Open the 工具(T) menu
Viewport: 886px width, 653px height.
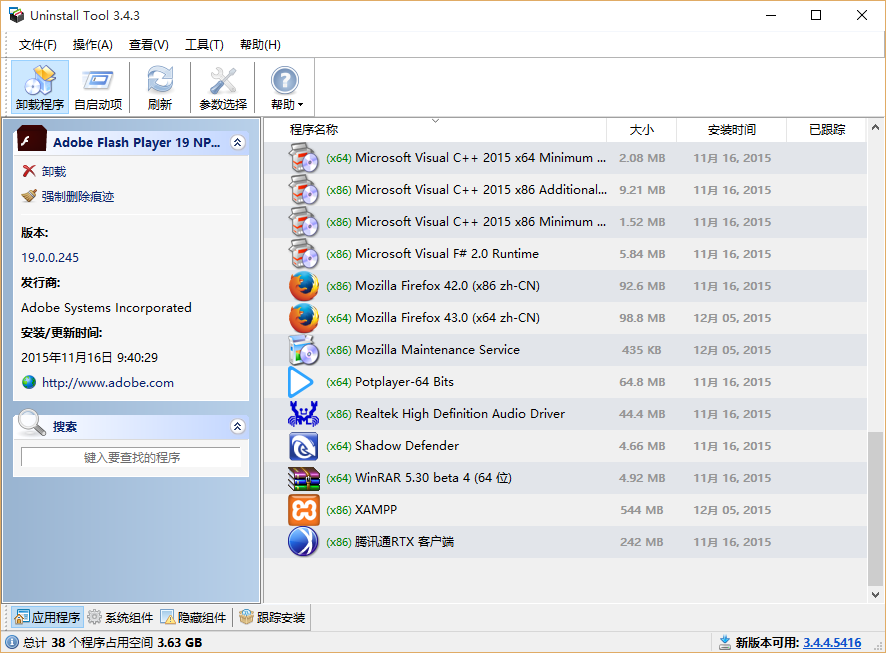204,45
